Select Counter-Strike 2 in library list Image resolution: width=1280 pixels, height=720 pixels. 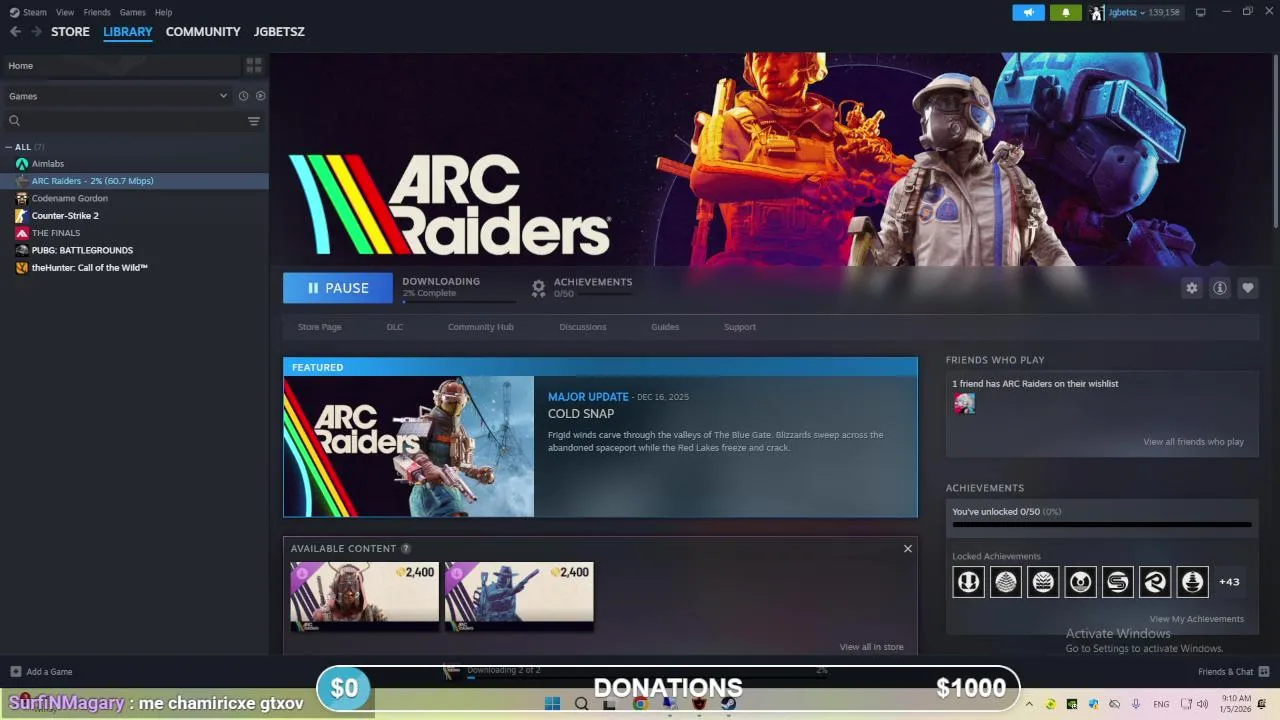(x=134, y=216)
